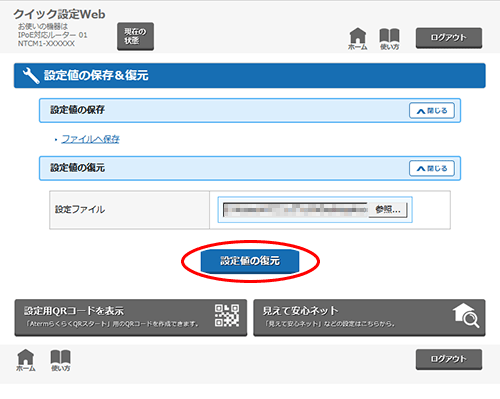Click the 設定値の保存&復元 heading bar
This screenshot has width=500, height=399.
[x=250, y=75]
